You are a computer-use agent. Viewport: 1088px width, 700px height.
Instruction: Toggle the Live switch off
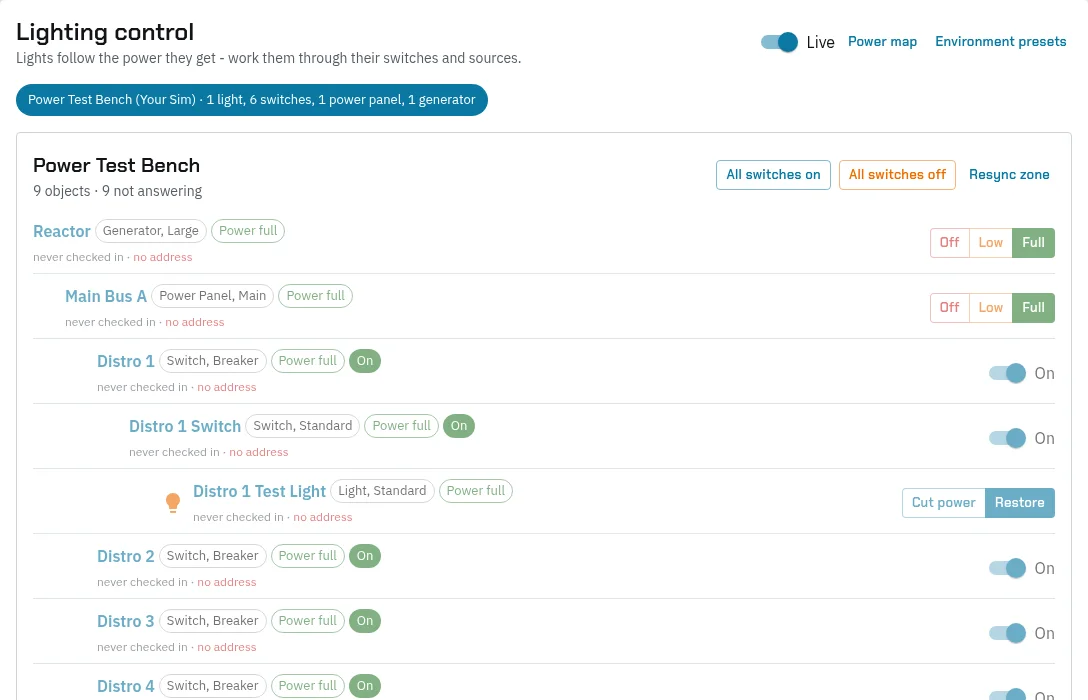point(779,42)
